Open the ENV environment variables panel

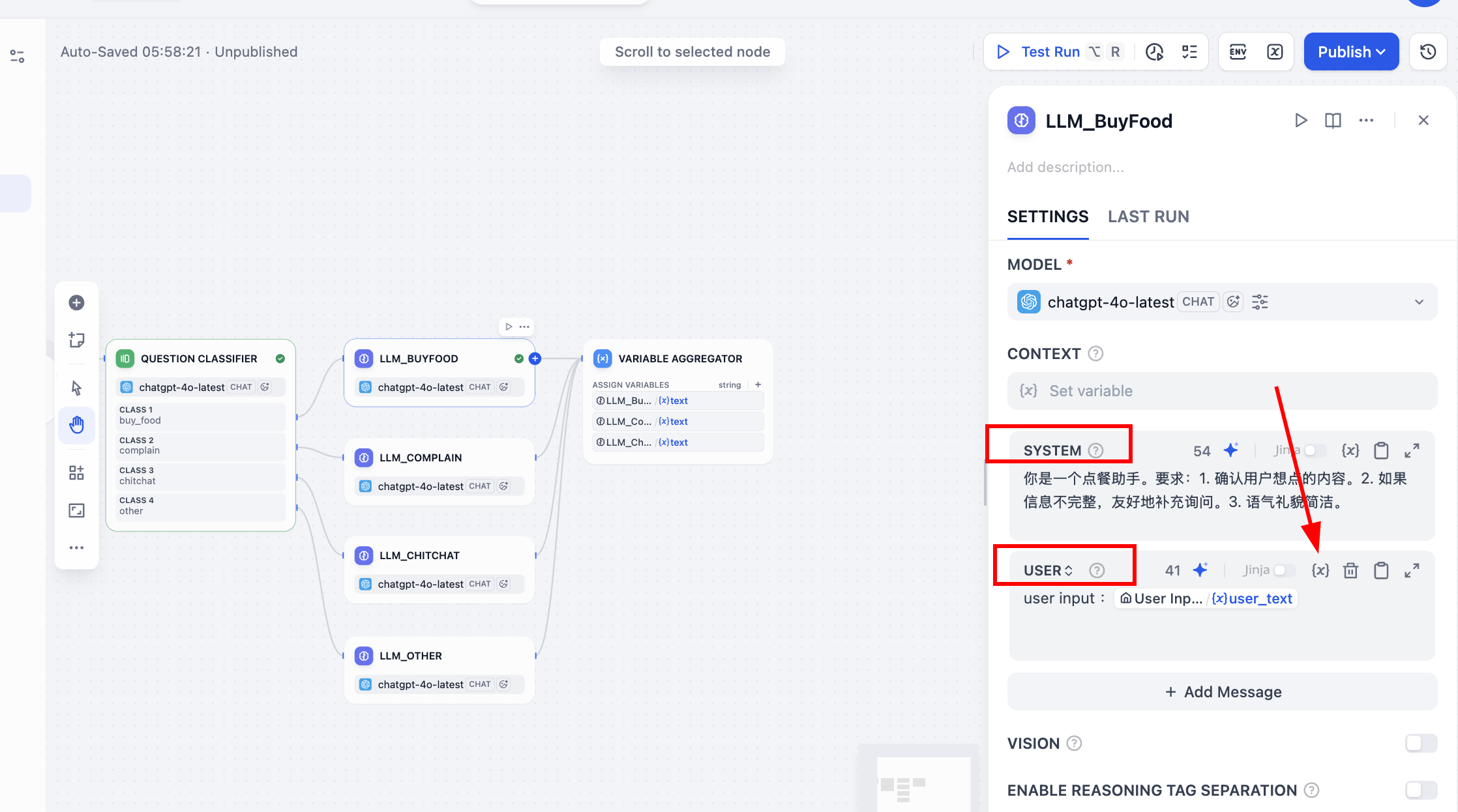click(1238, 52)
